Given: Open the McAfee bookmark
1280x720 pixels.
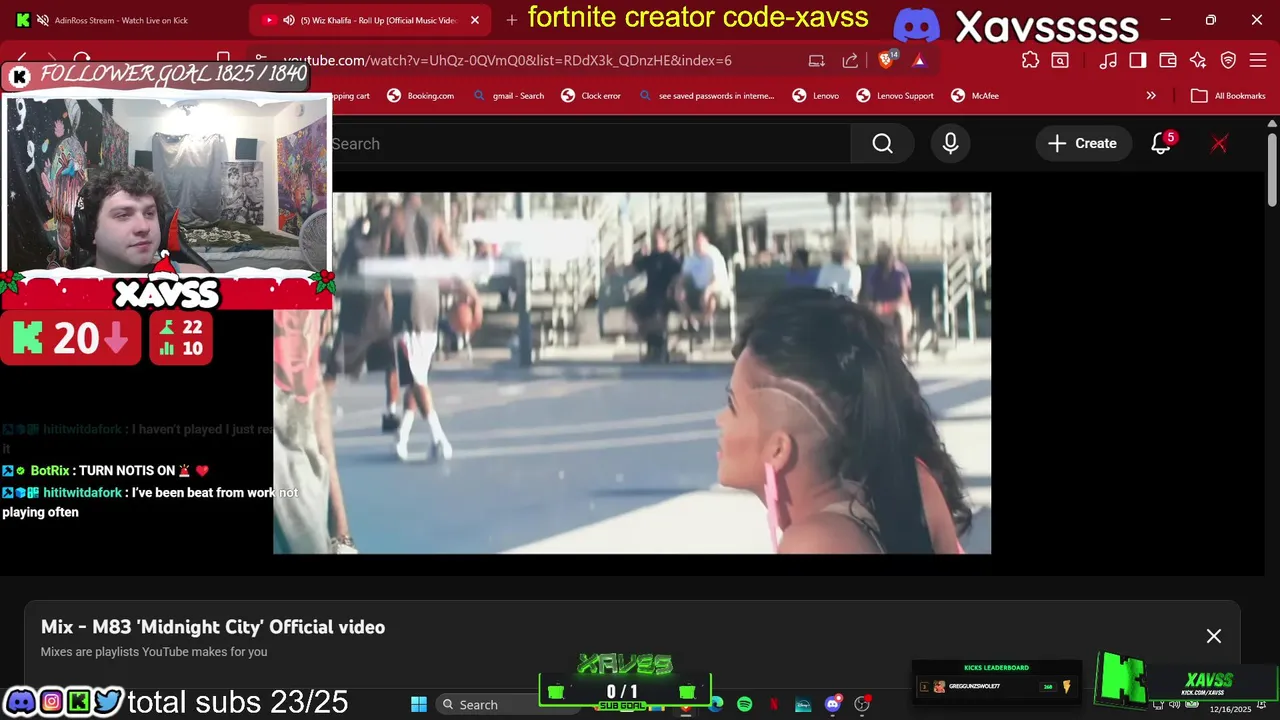Looking at the screenshot, I should (x=974, y=96).
